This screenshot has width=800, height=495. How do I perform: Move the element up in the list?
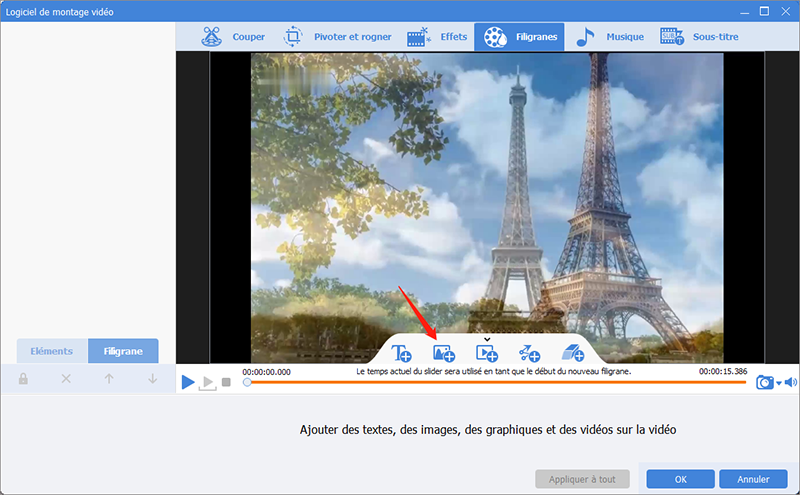pos(109,379)
